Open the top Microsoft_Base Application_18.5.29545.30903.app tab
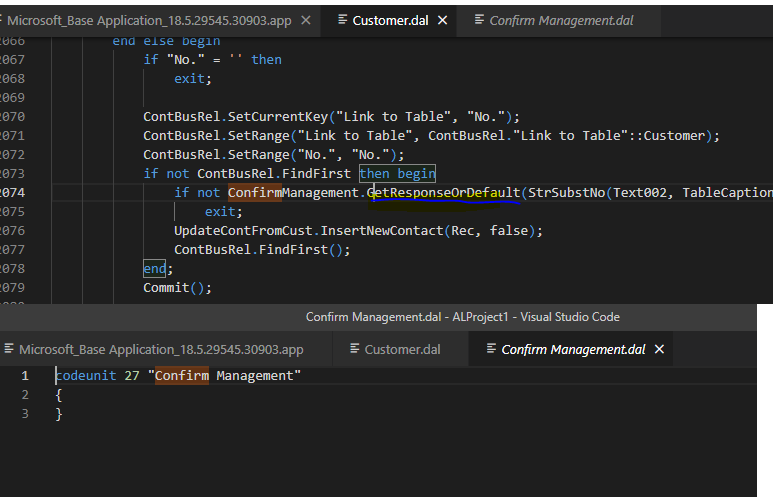 coord(149,20)
